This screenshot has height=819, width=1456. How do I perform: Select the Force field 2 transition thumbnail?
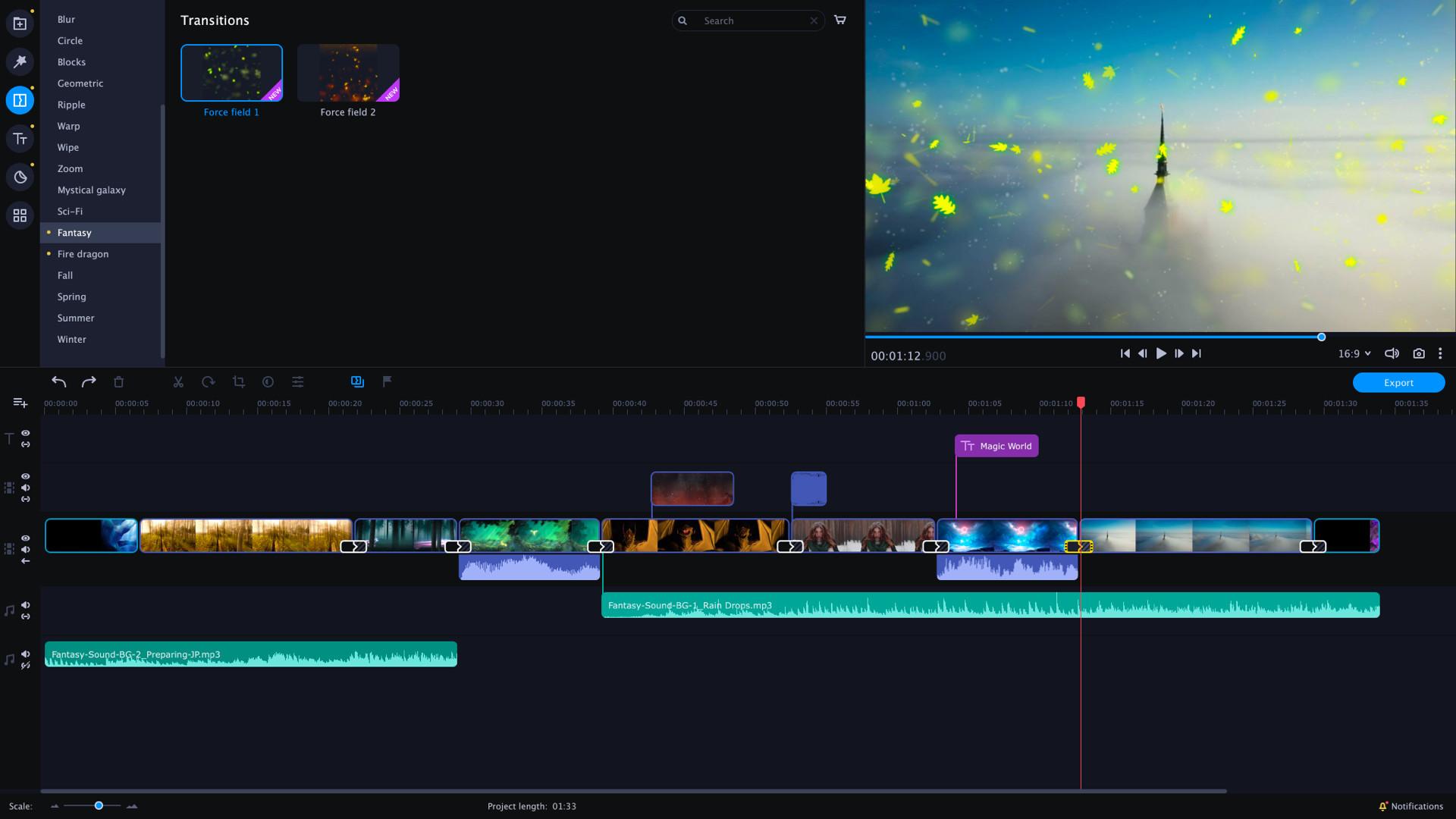[348, 72]
